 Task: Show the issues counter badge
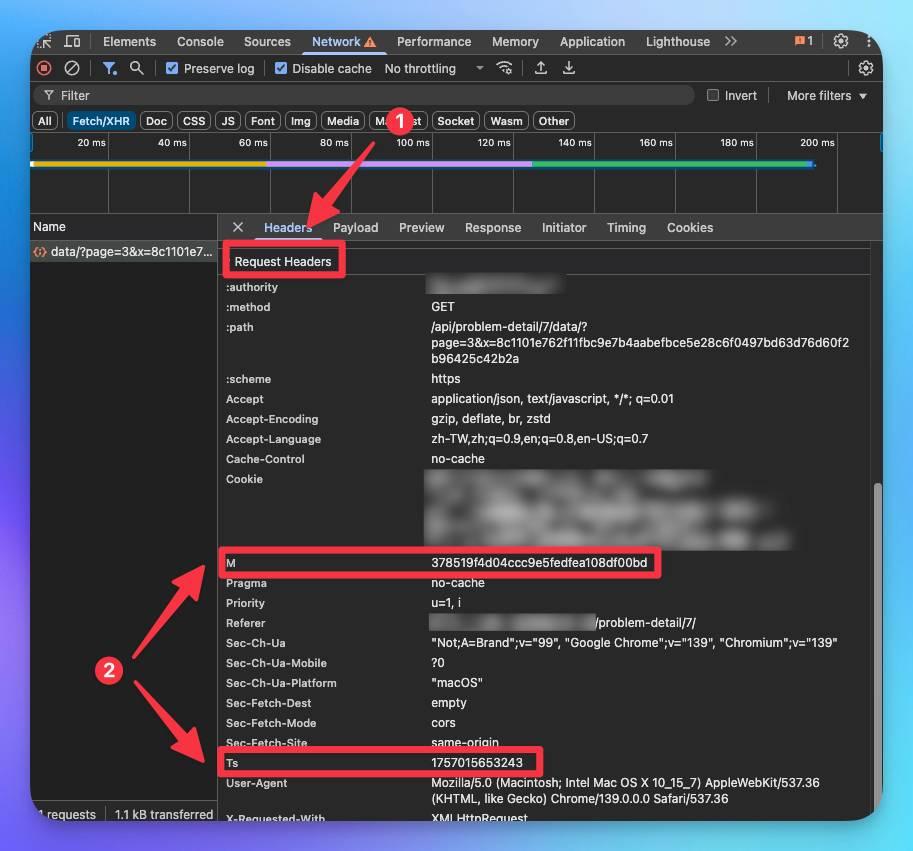(804, 41)
